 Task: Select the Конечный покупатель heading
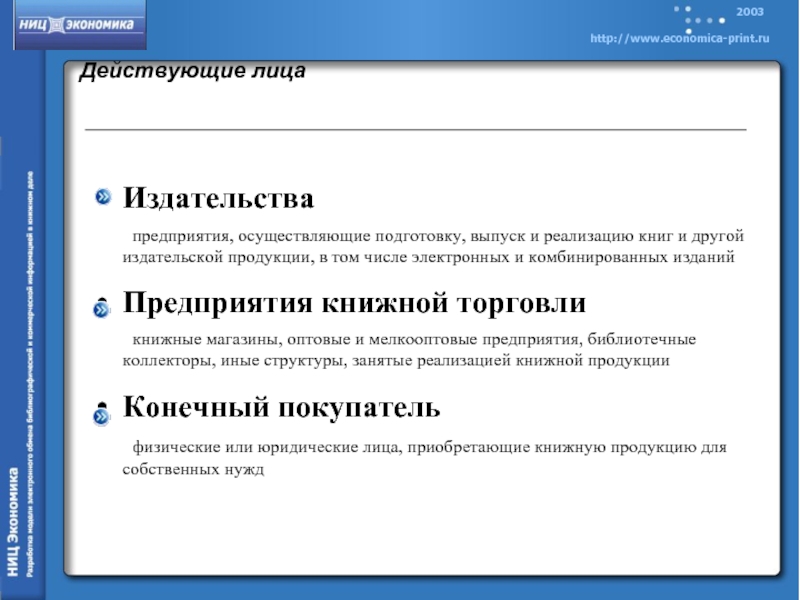point(281,407)
